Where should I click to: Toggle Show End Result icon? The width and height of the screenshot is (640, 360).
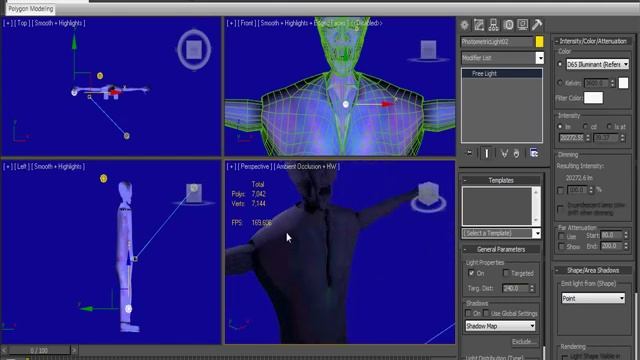[x=487, y=153]
